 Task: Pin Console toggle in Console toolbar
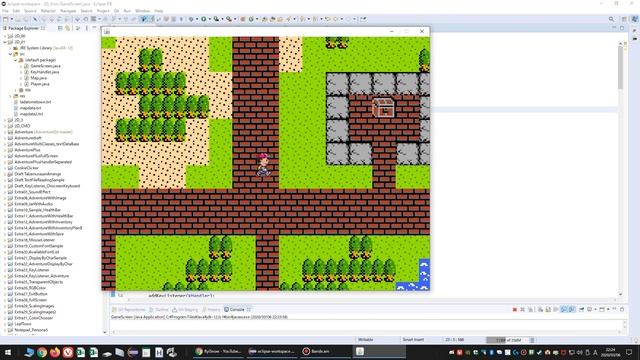click(581, 309)
